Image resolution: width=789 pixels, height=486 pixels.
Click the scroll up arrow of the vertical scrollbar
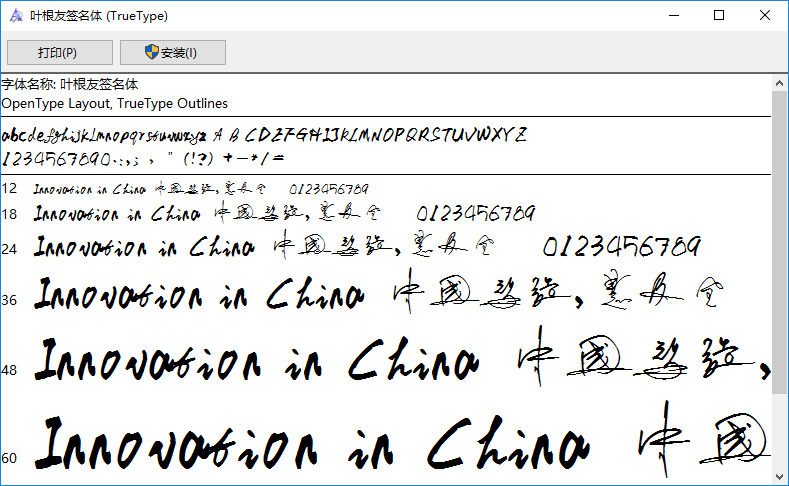[x=779, y=83]
